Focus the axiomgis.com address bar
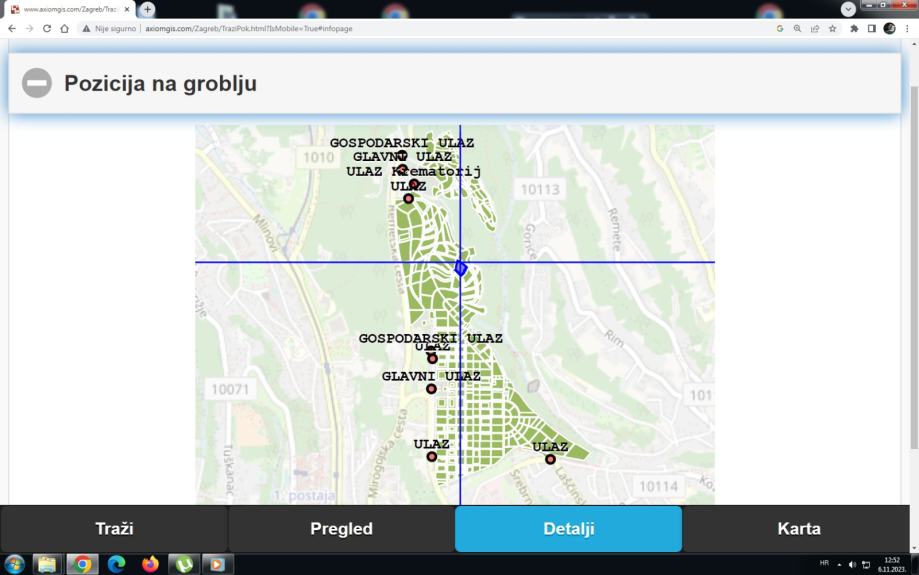Viewport: 919px width, 575px height. point(249,28)
